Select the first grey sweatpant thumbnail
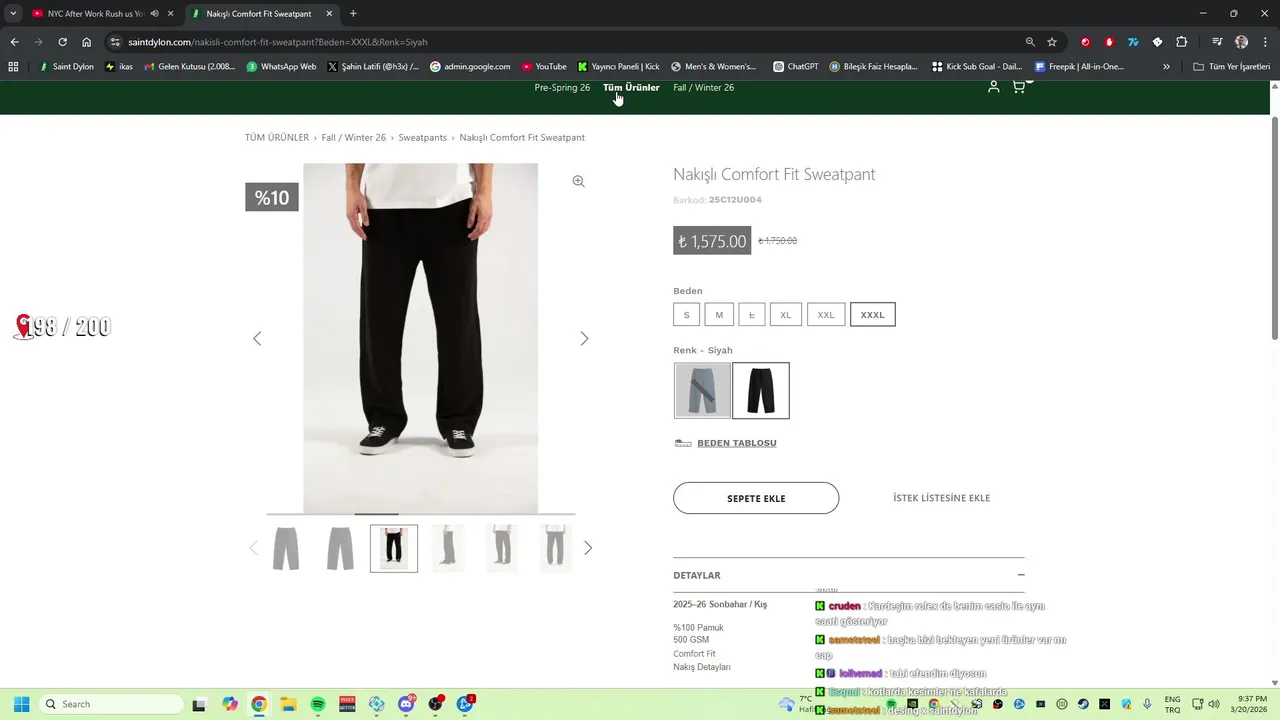Viewport: 1280px width, 720px height. tap(286, 548)
